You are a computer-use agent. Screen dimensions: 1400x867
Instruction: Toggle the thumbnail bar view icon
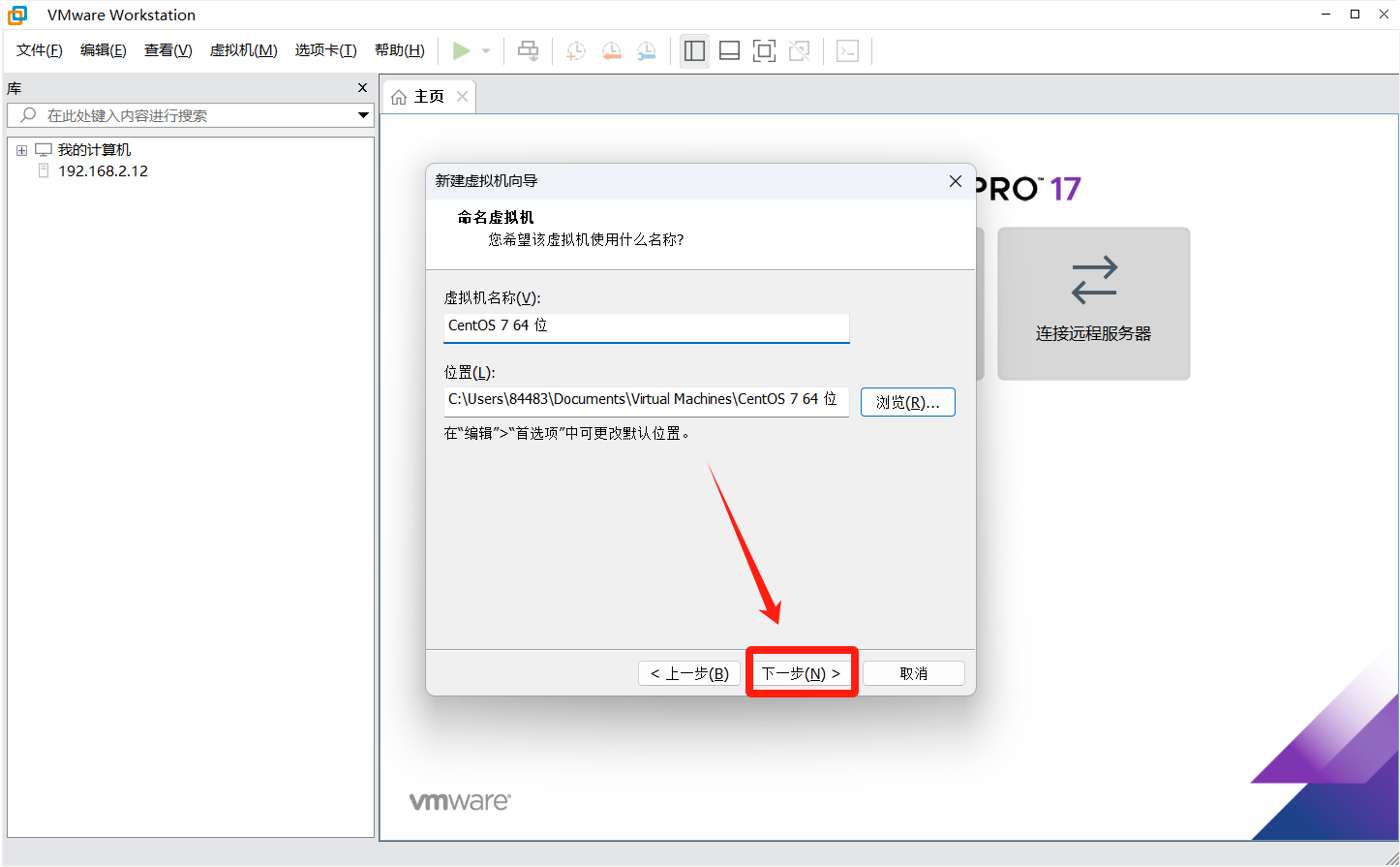click(729, 51)
